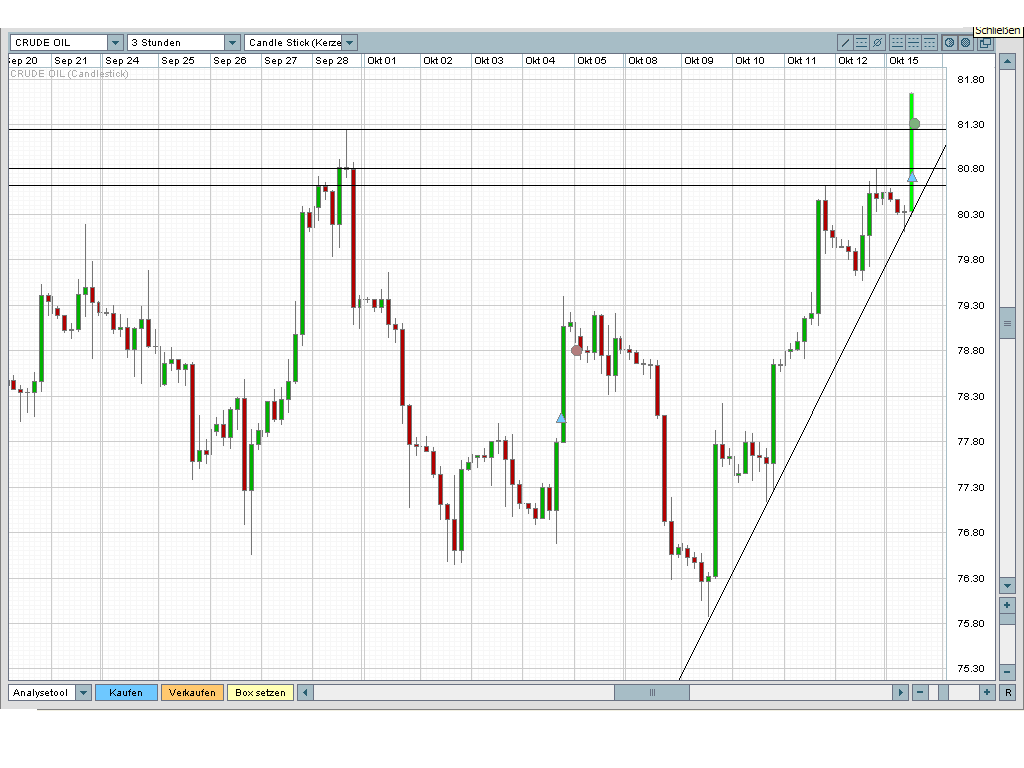The width and height of the screenshot is (1024, 768).
Task: Click the Sep 25 date header
Action: (178, 61)
